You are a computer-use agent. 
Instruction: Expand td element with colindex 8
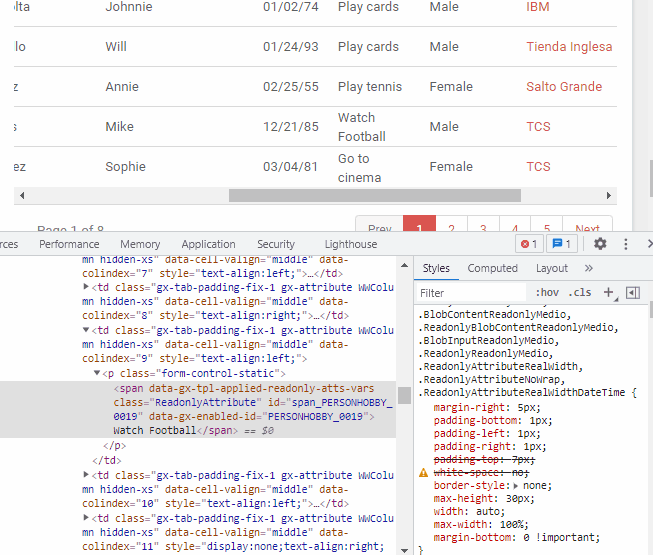pyautogui.click(x=86, y=286)
